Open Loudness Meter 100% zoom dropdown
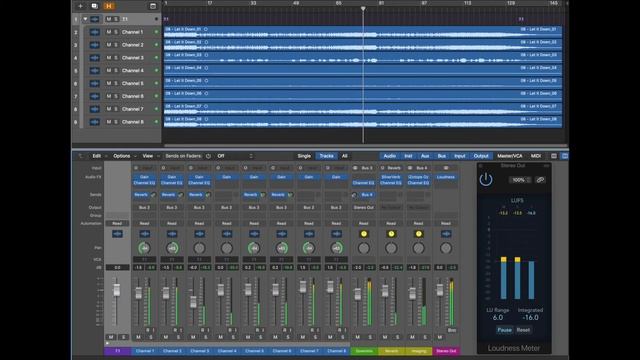Image resolution: width=640 pixels, height=360 pixels. [520, 180]
